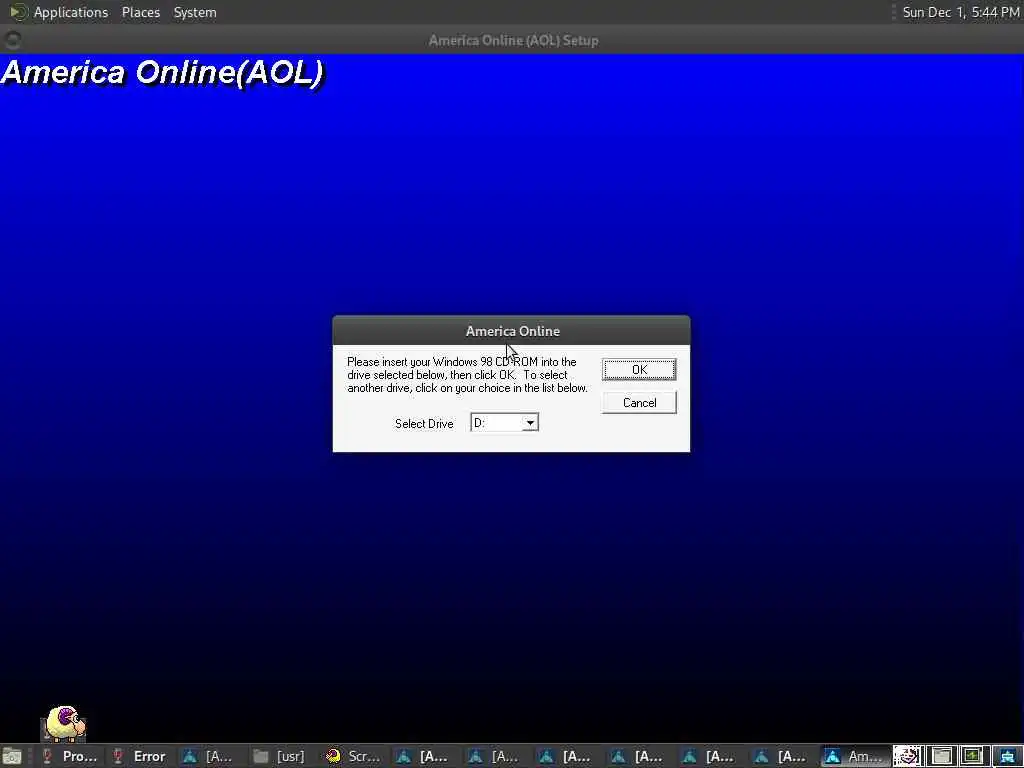1024x768 pixels.
Task: Open the '[usr]' folder taskbar entry
Action: [280, 756]
